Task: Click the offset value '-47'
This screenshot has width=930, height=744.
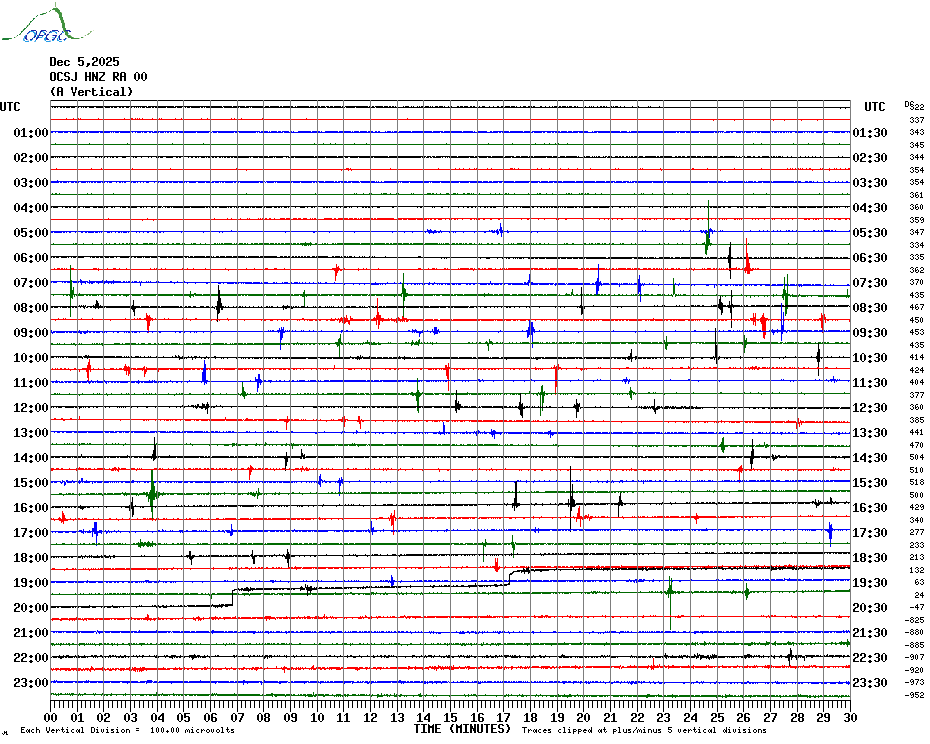Action: click(917, 608)
